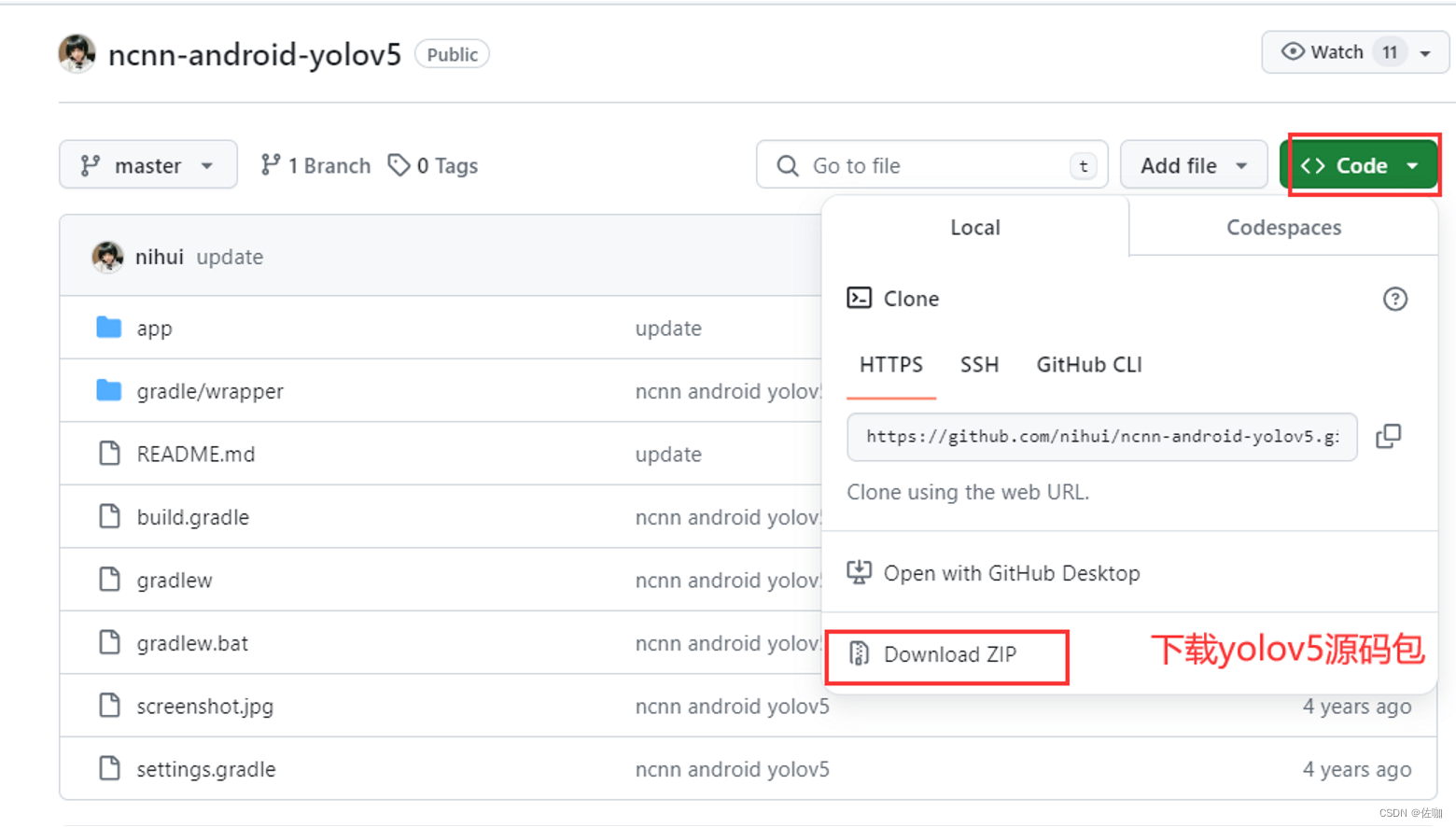The height and width of the screenshot is (827, 1456).
Task: Click the GitHub Desktop download icon
Action: coord(859,572)
